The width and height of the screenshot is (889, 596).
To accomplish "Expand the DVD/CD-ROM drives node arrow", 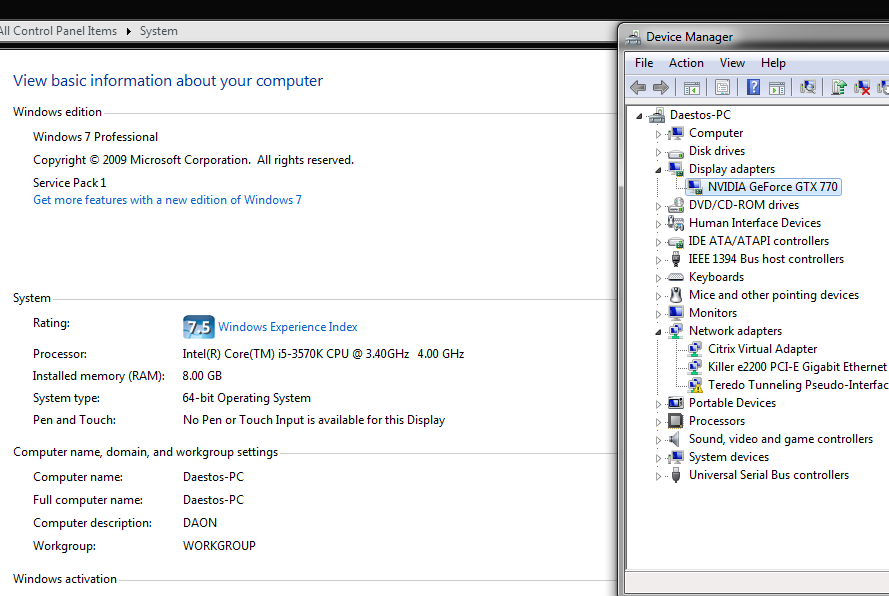I will [658, 206].
